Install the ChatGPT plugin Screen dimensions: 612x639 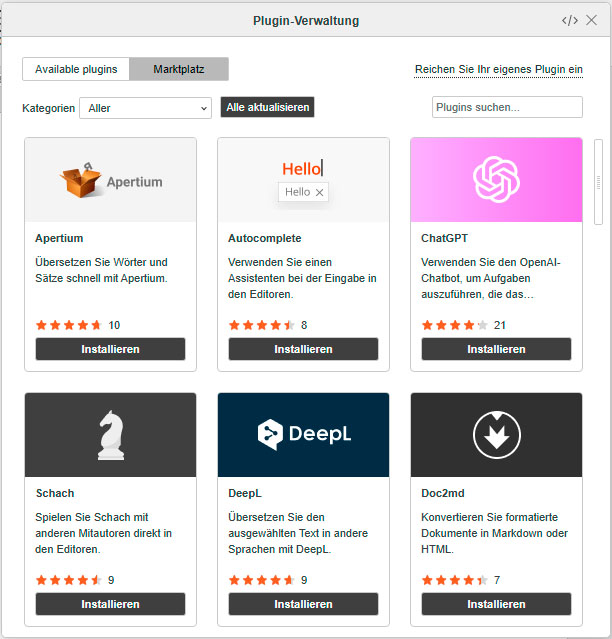pyautogui.click(x=496, y=349)
